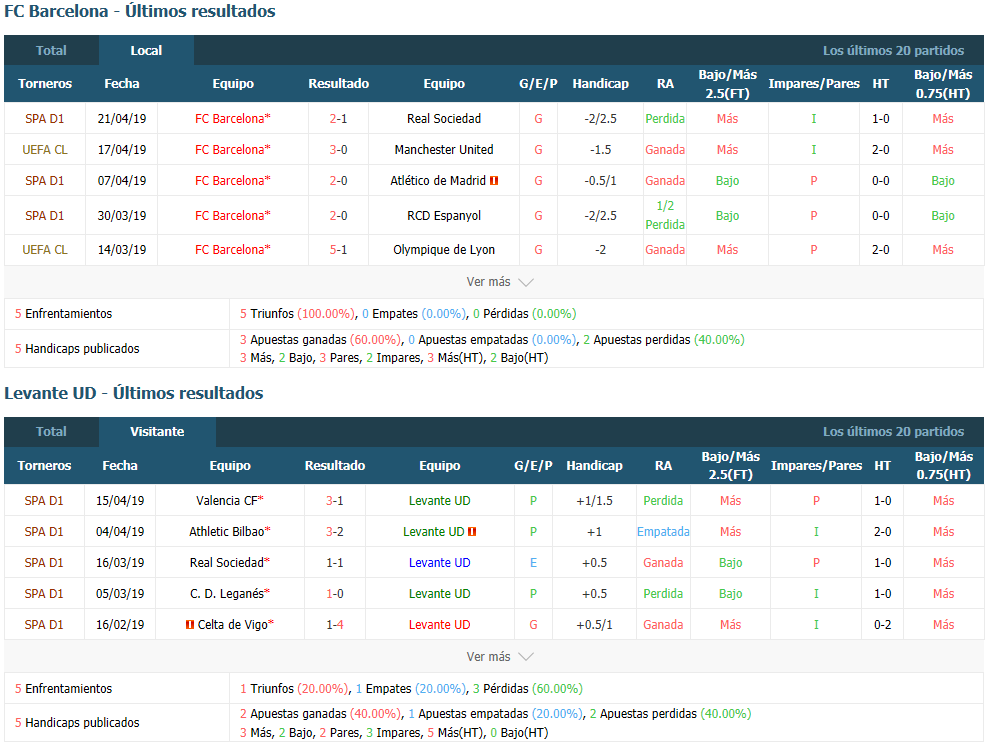Click SPA D1 tournament in 15/04/19 row
Image resolution: width=989 pixels, height=745 pixels.
(44, 501)
